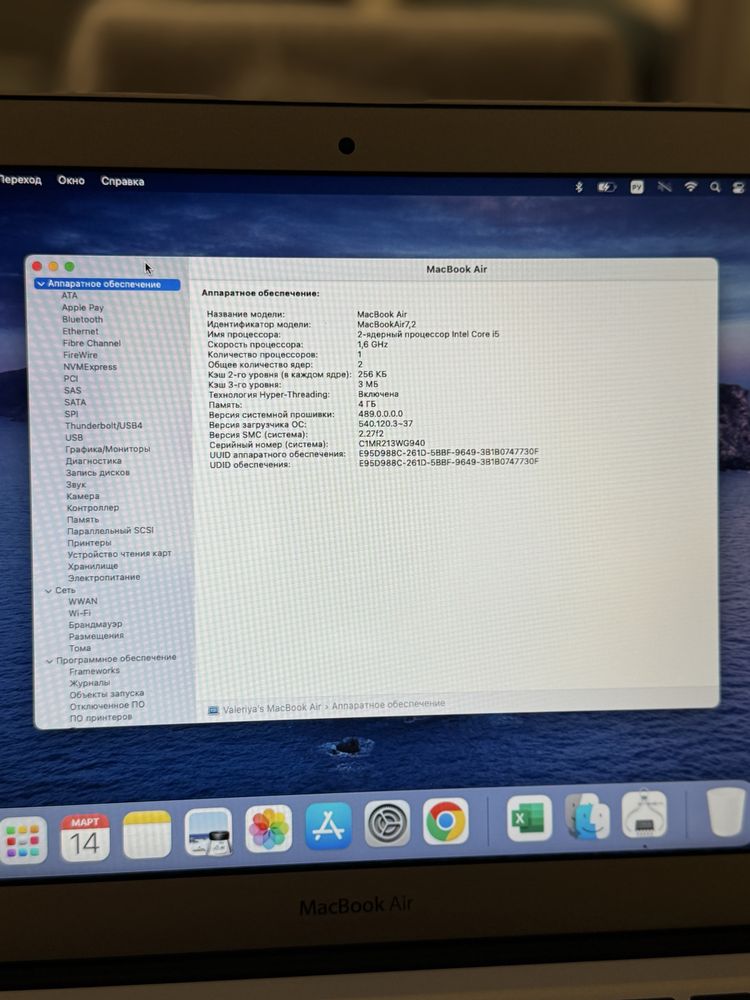Click the System Information chip icon in Dock
This screenshot has height=1000, width=750.
[x=644, y=814]
